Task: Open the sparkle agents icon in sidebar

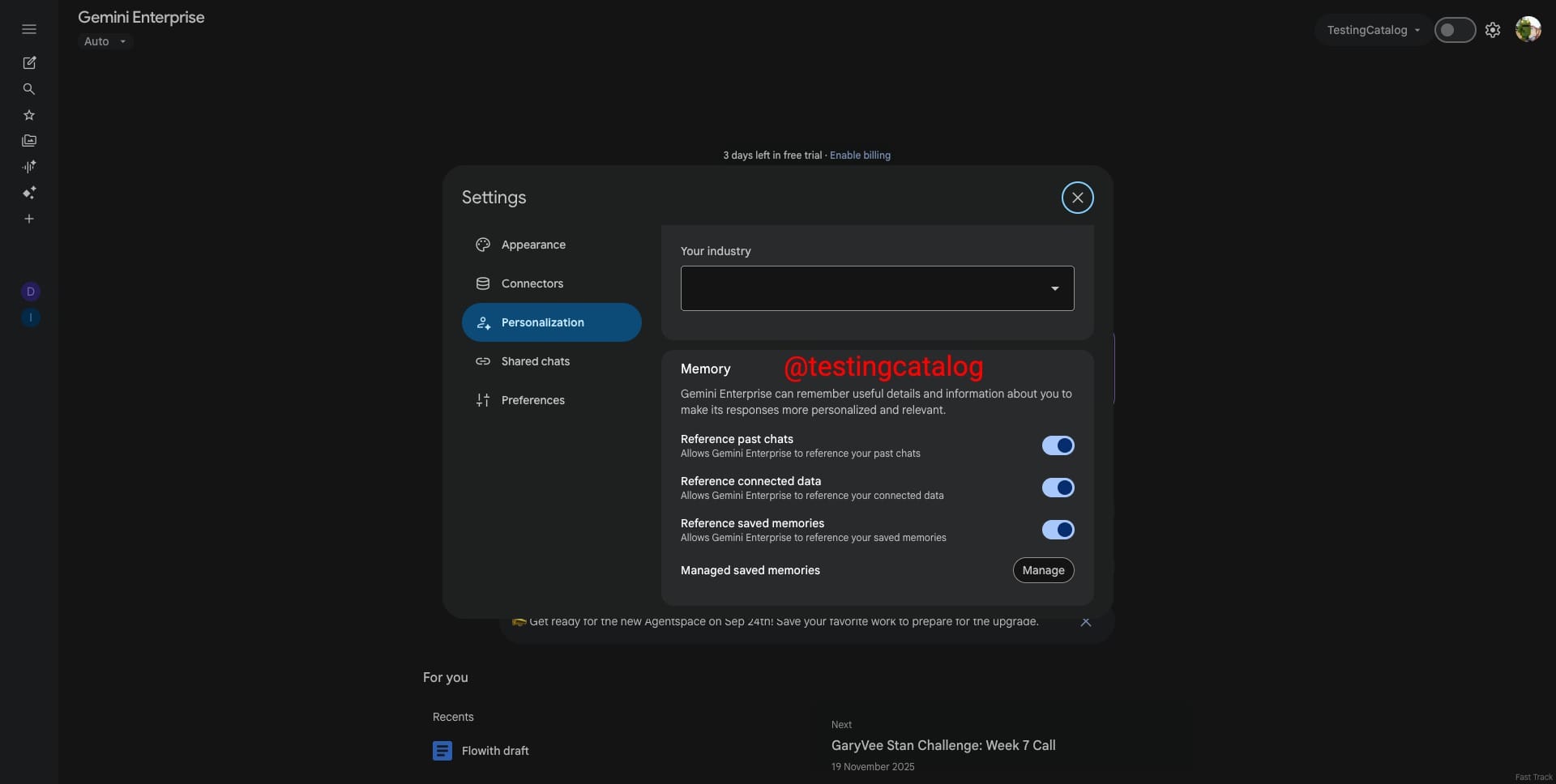Action: (29, 193)
